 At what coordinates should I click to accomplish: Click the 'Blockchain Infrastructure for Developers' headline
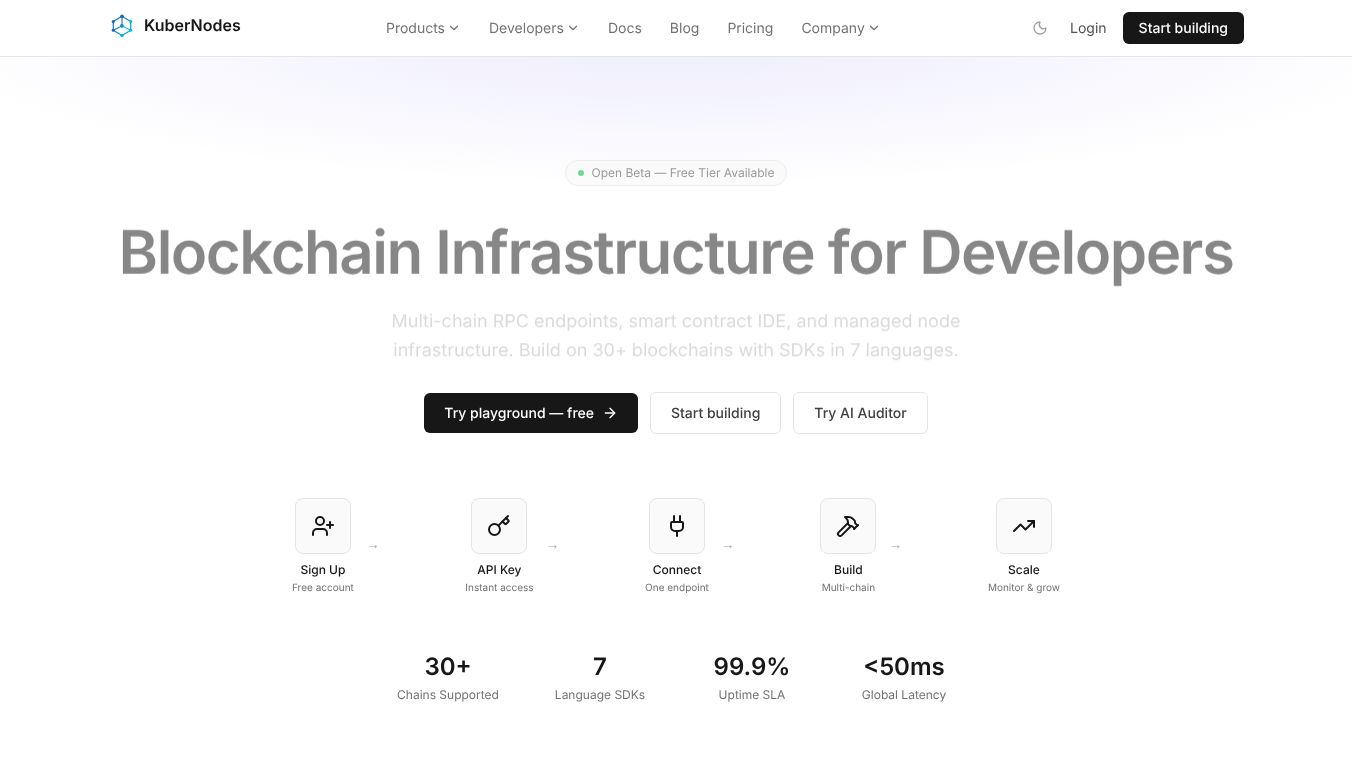pyautogui.click(x=676, y=252)
